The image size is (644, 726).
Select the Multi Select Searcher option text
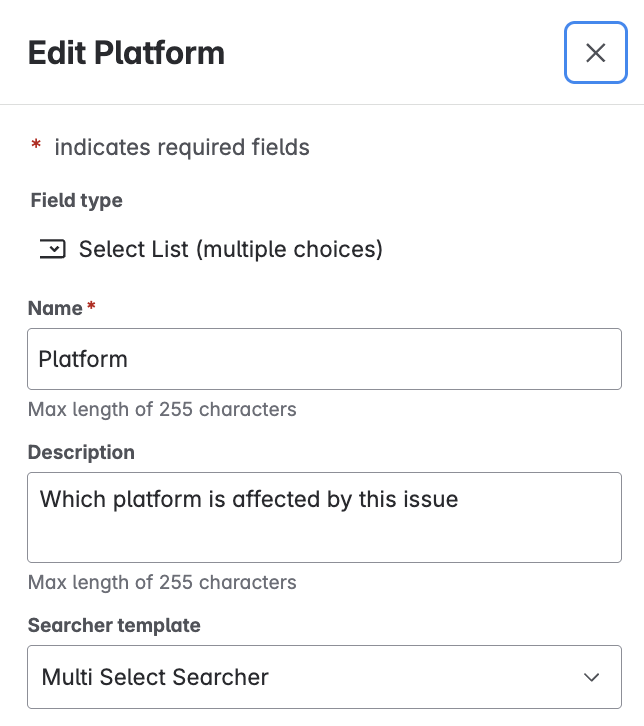coord(155,677)
